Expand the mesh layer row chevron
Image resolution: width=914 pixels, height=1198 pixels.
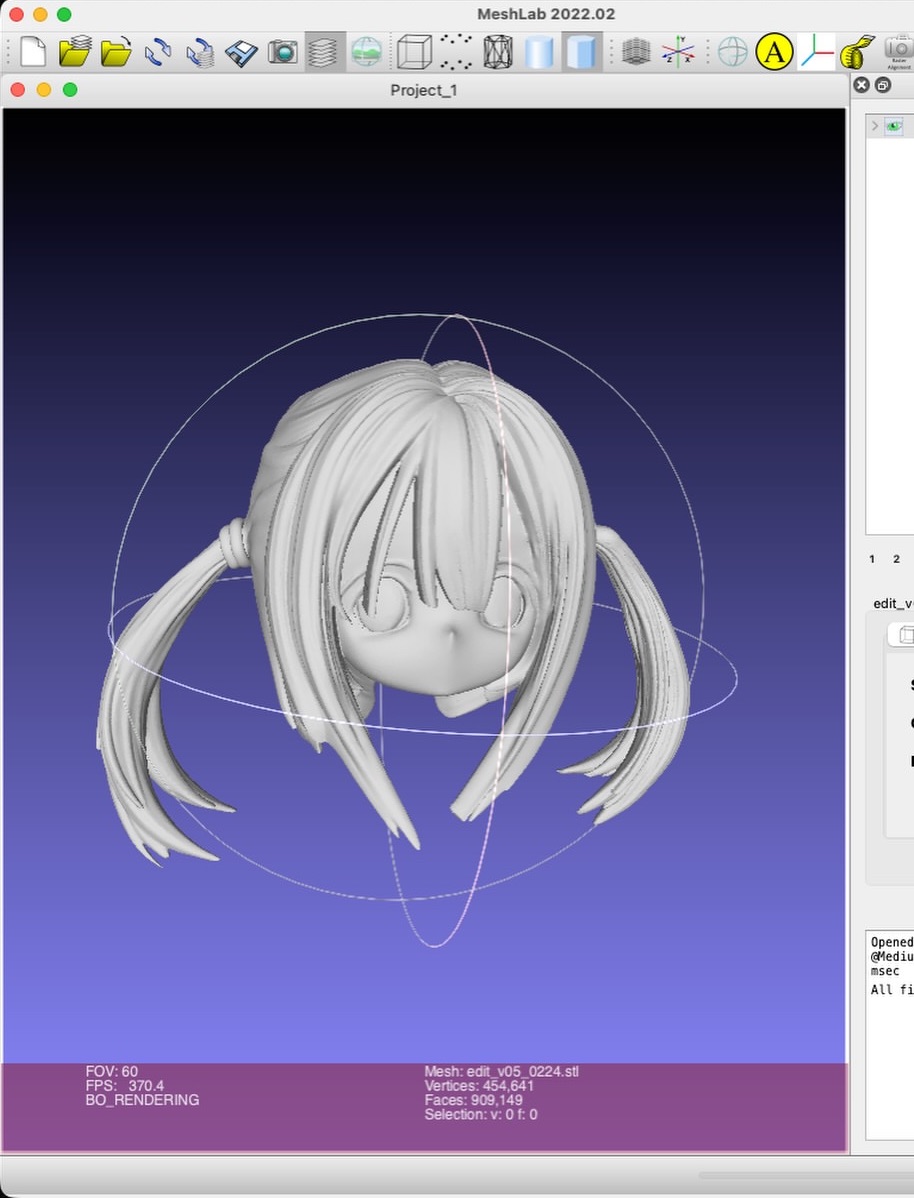[874, 126]
